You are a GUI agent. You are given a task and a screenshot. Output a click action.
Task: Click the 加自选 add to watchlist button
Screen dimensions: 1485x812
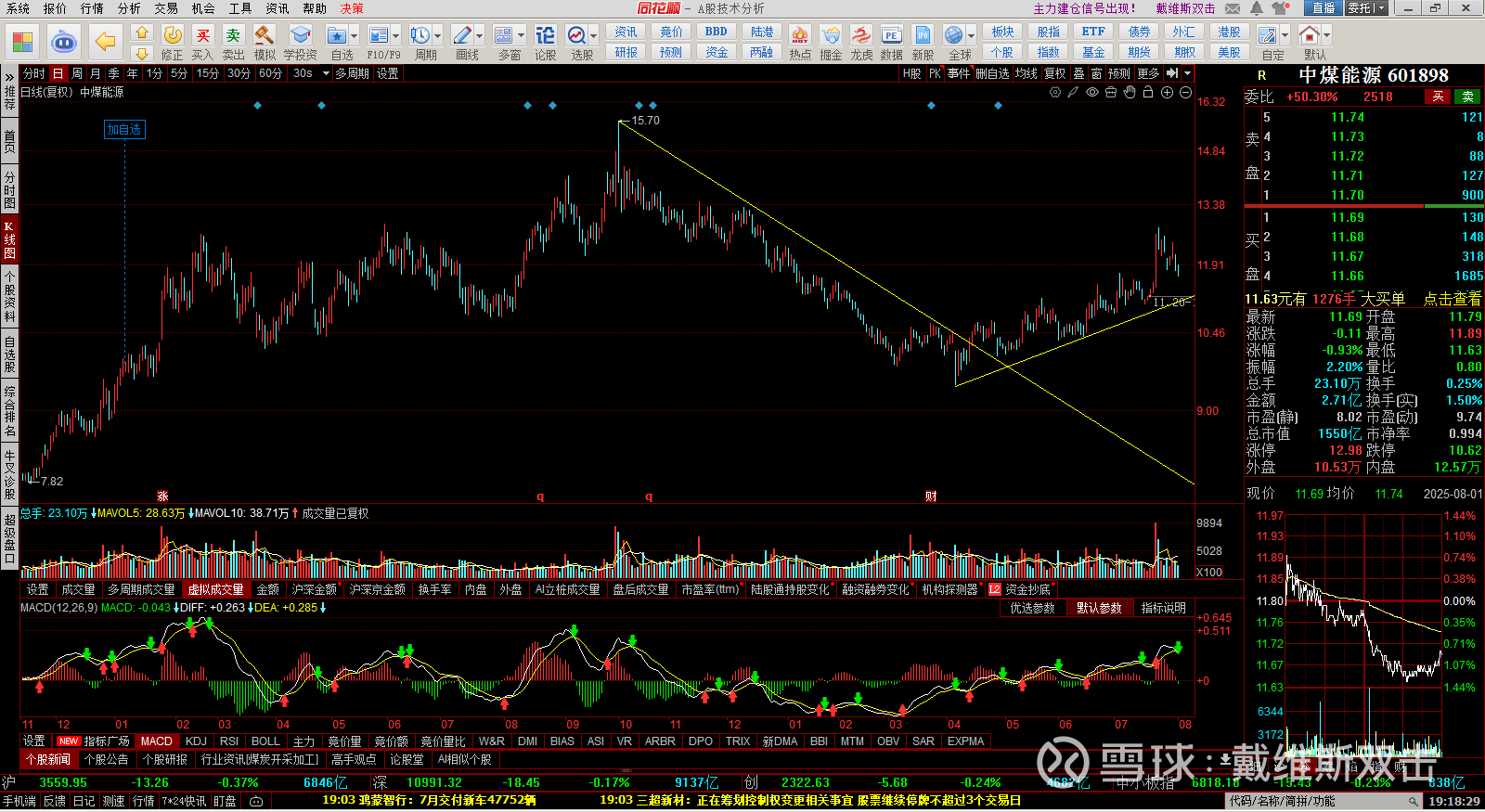[x=124, y=130]
